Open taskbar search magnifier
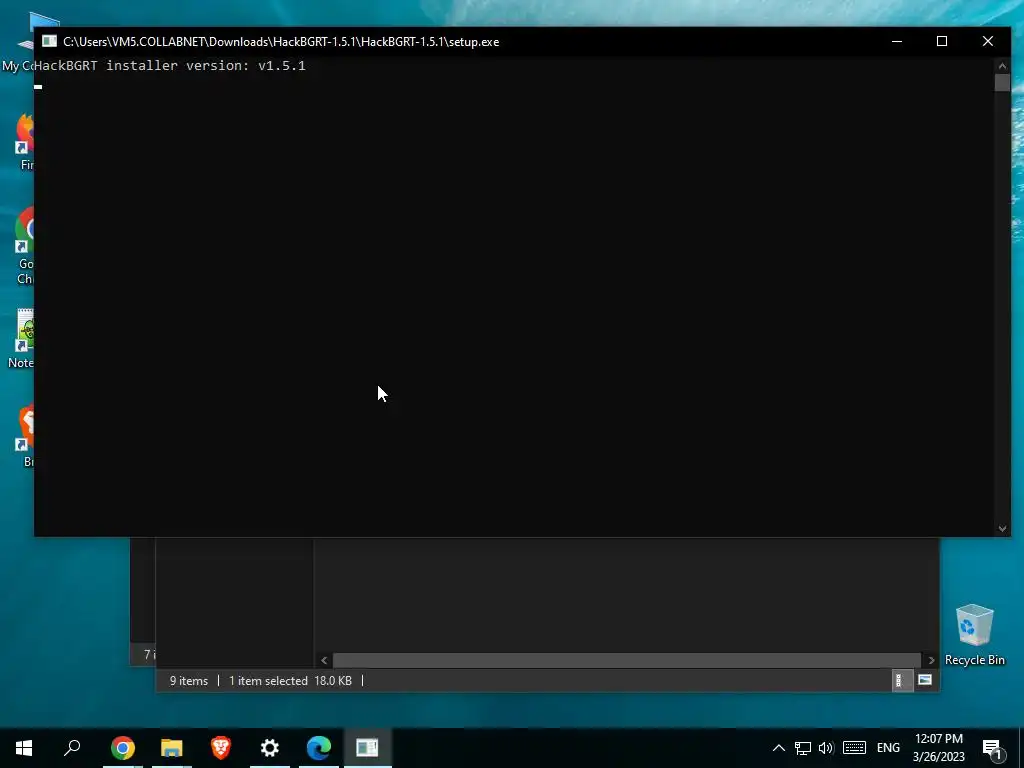The height and width of the screenshot is (768, 1024). click(72, 748)
